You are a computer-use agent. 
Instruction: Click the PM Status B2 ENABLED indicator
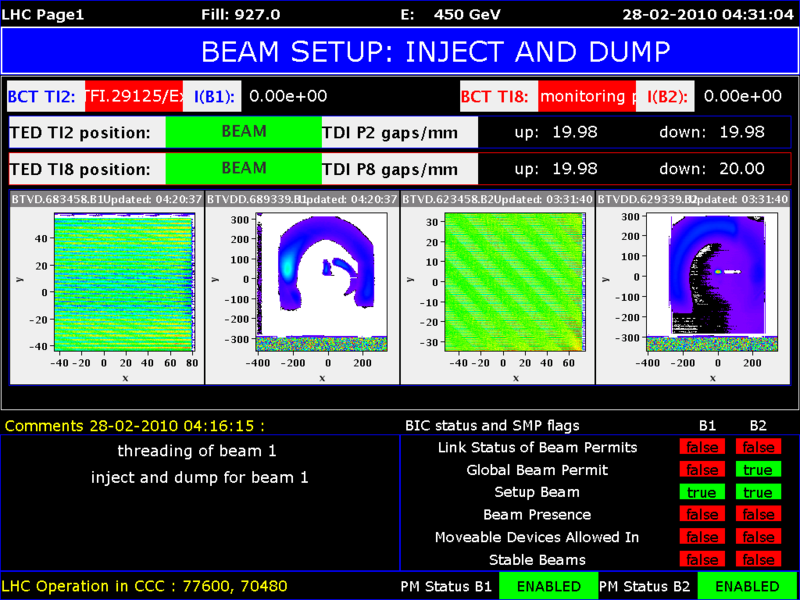tap(747, 586)
